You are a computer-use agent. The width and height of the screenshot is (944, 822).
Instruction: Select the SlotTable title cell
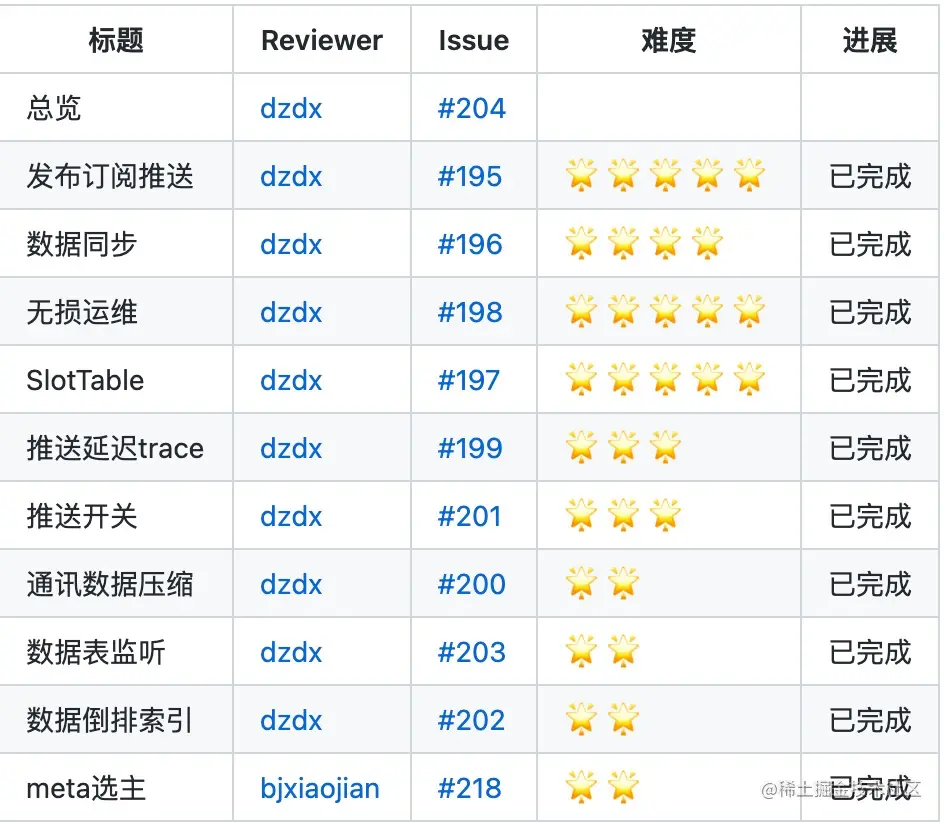[x=116, y=381]
